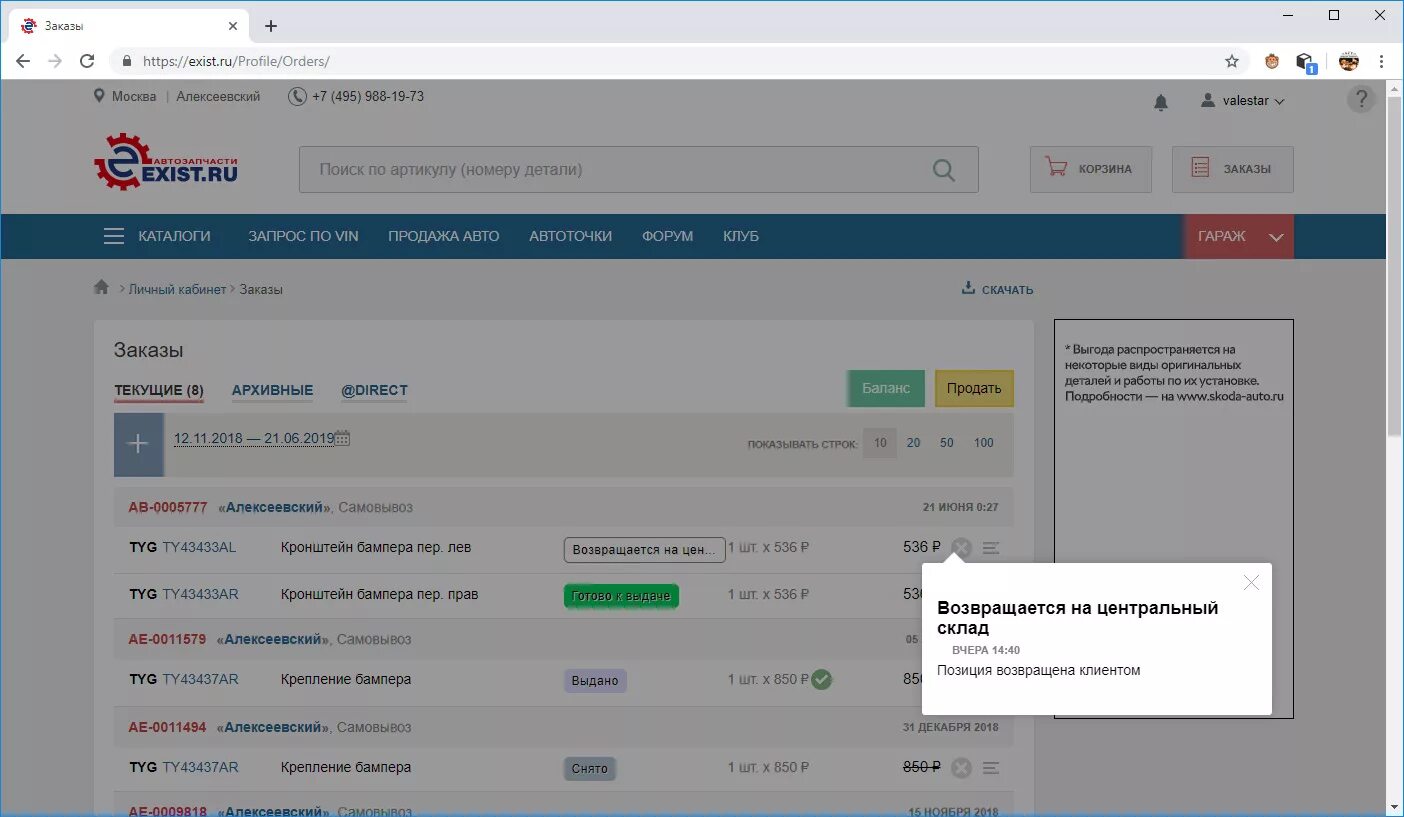The width and height of the screenshot is (1404, 817).
Task: Click cancel icon in Снято row
Action: click(x=961, y=768)
